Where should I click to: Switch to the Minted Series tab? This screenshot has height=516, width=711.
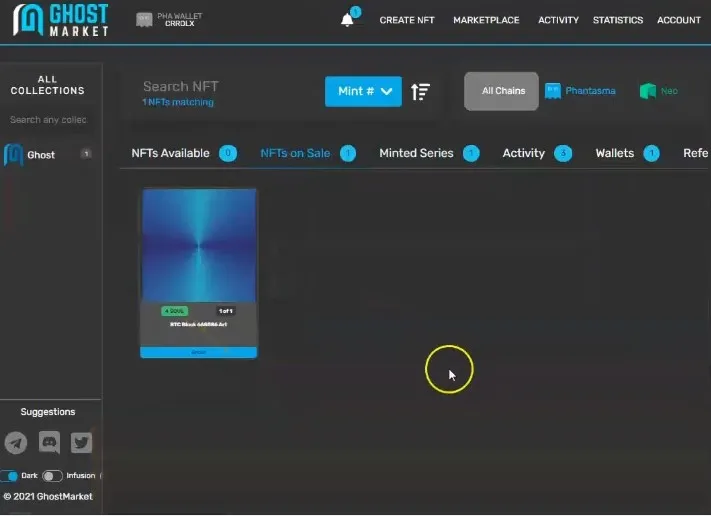(416, 153)
